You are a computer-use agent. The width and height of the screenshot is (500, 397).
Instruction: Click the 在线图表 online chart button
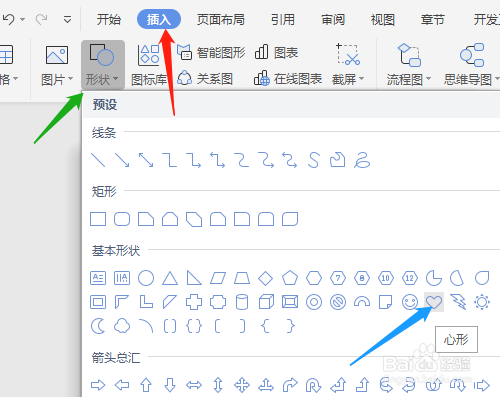288,79
